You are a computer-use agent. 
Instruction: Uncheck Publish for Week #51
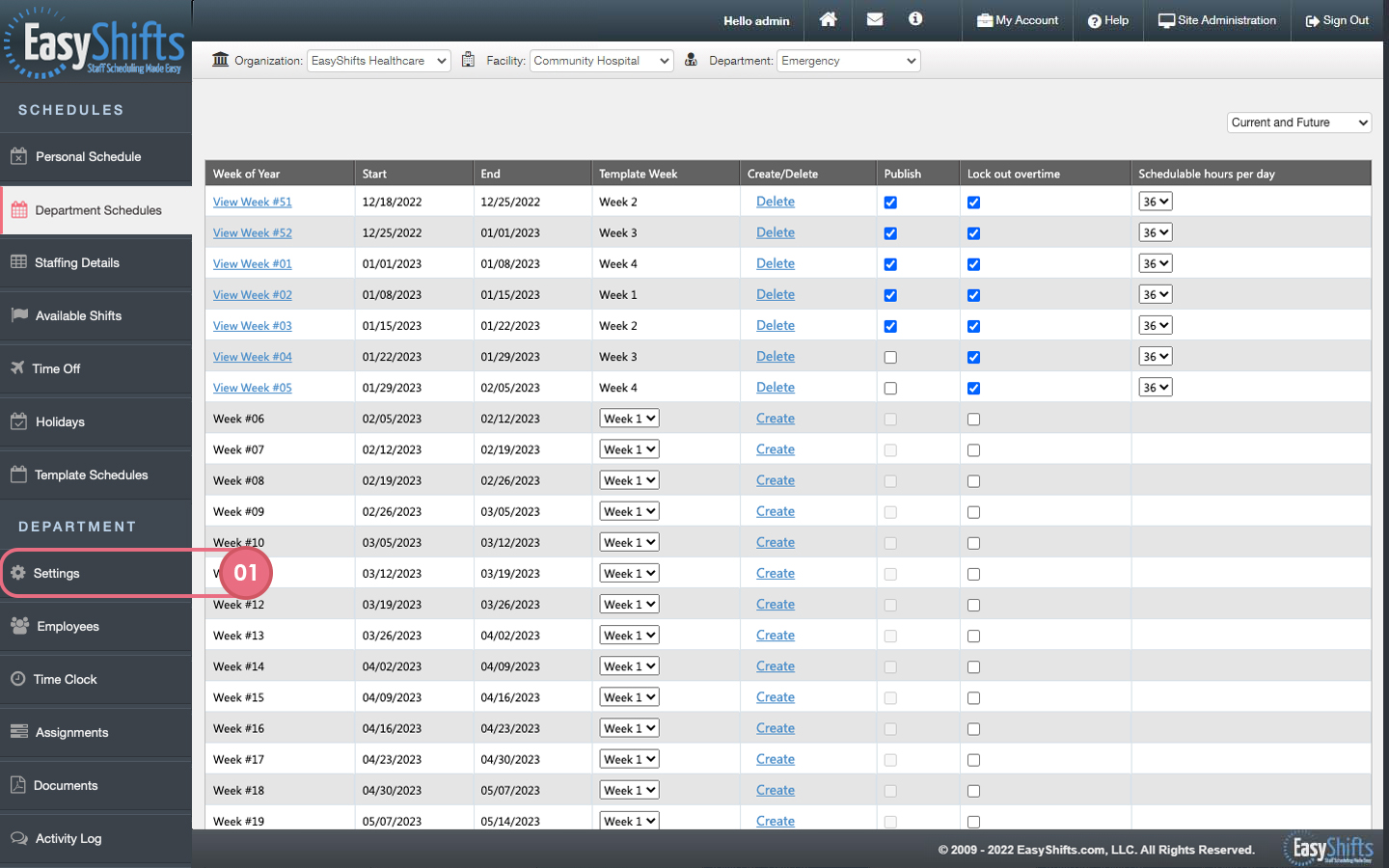pyautogui.click(x=890, y=203)
